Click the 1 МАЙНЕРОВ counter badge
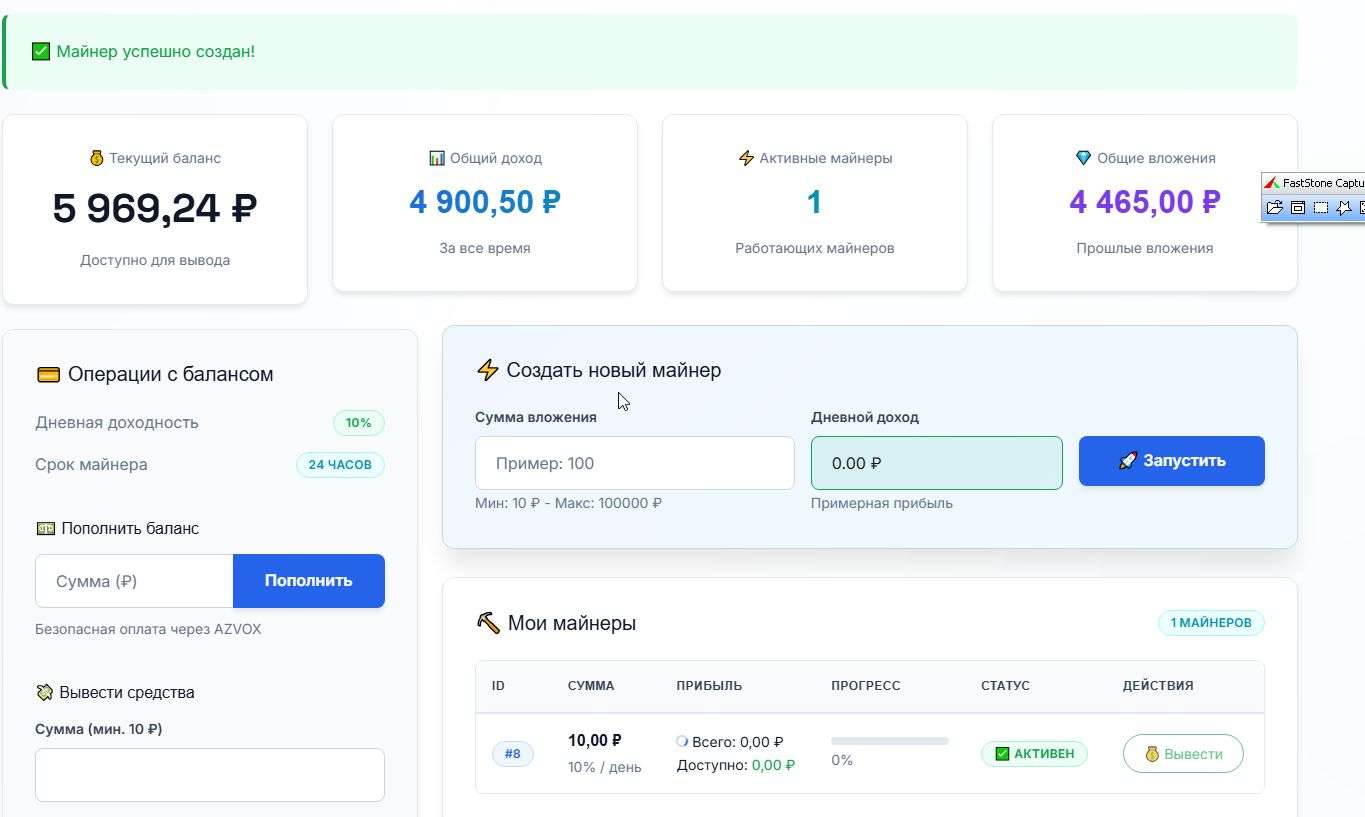 (x=1211, y=623)
